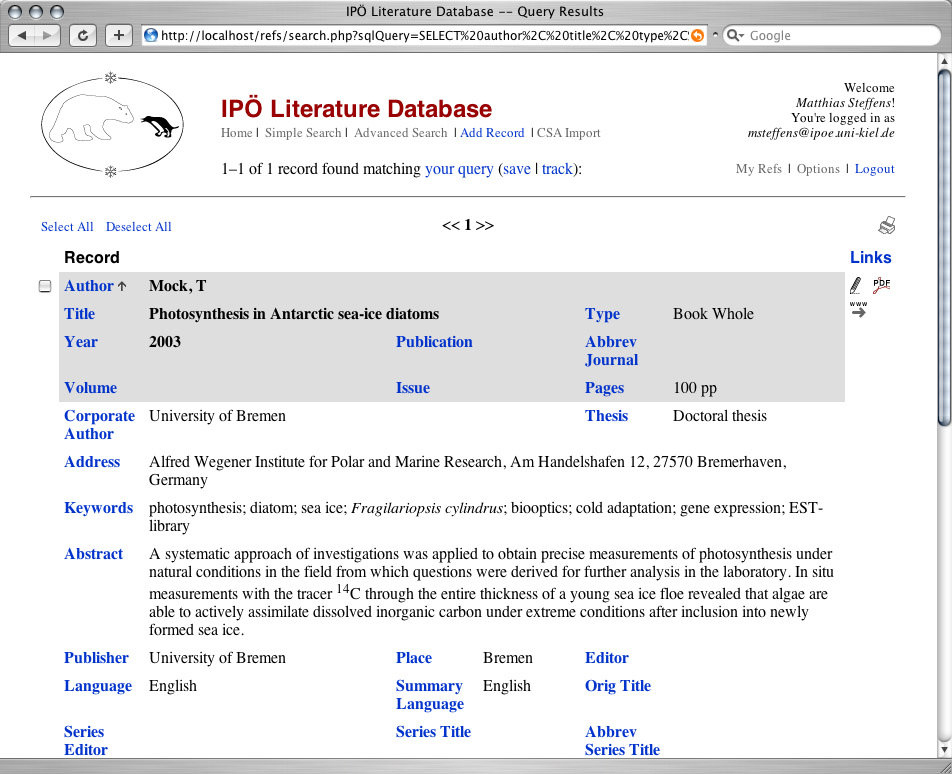
Task: Sort by Abbrev Journal field link
Action: click(x=611, y=351)
